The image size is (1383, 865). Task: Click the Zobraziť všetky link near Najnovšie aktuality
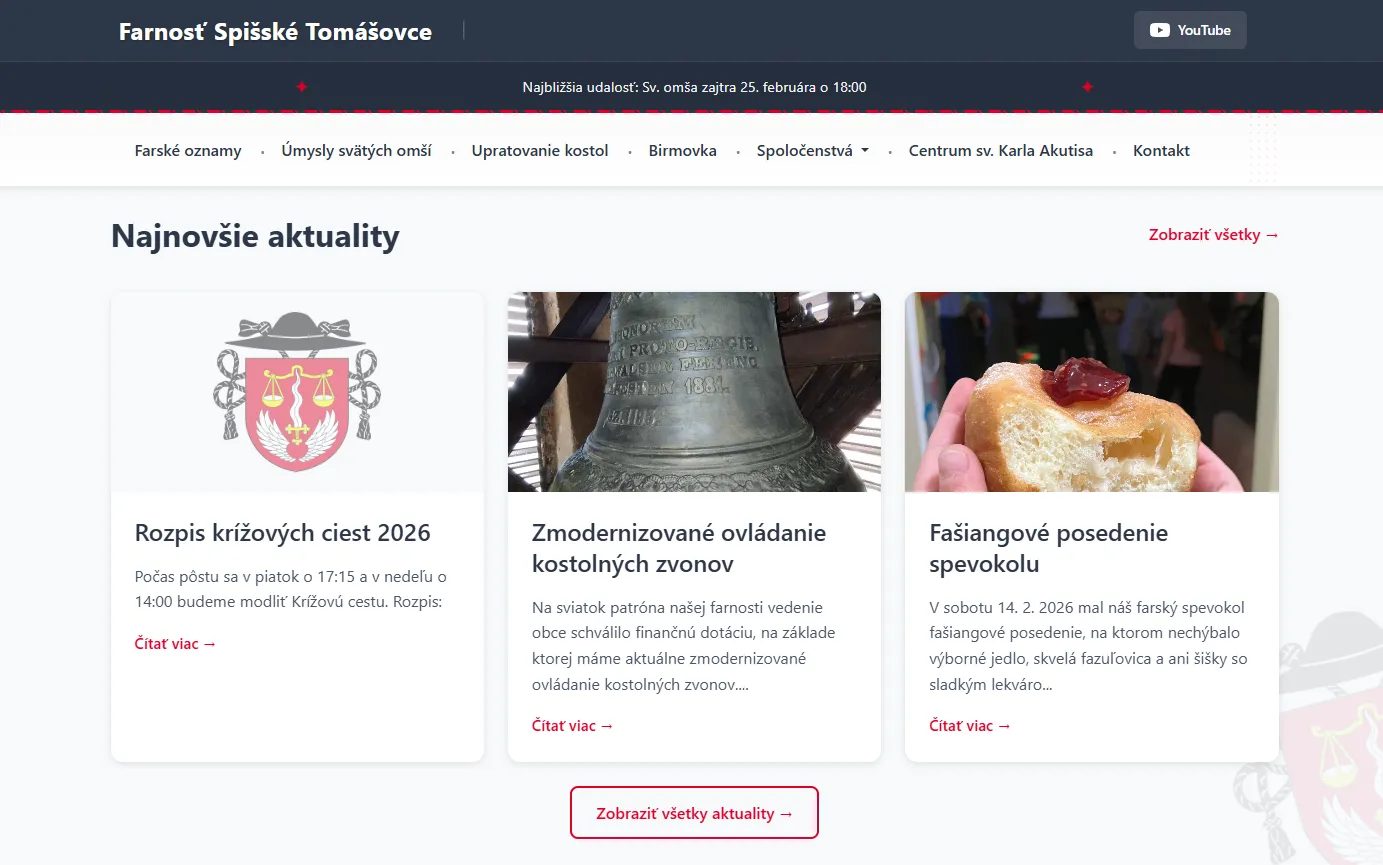tap(1213, 234)
